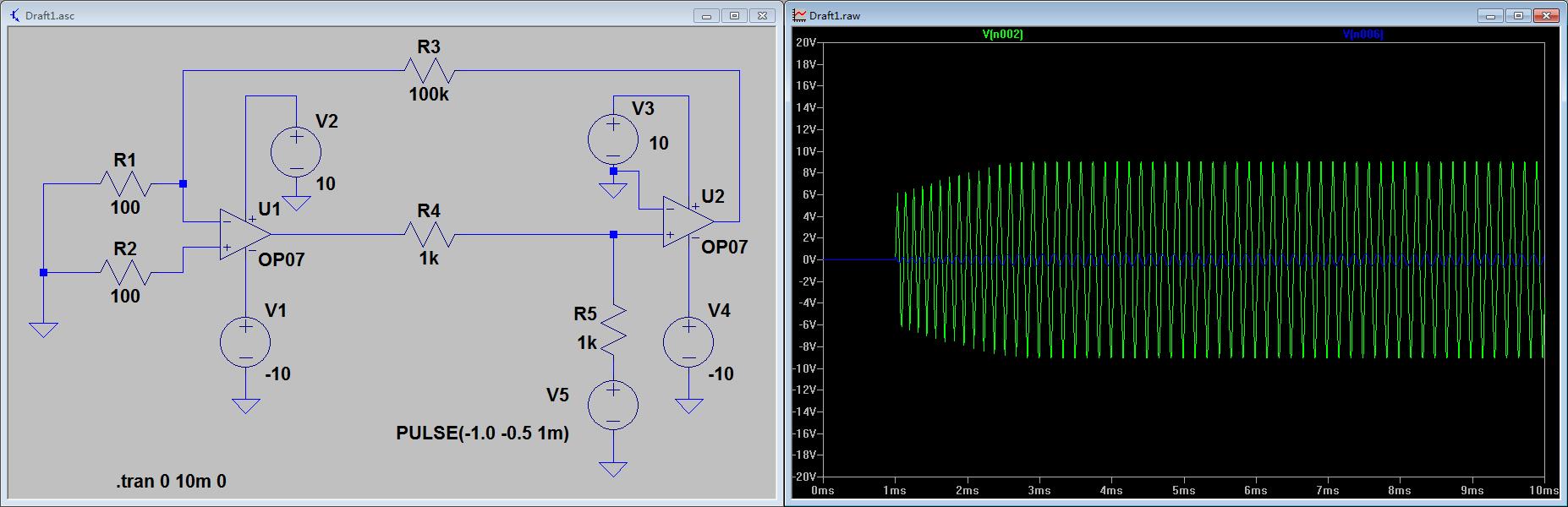Select the U2 op-amp symbol
This screenshot has height=507, width=1568.
click(688, 221)
